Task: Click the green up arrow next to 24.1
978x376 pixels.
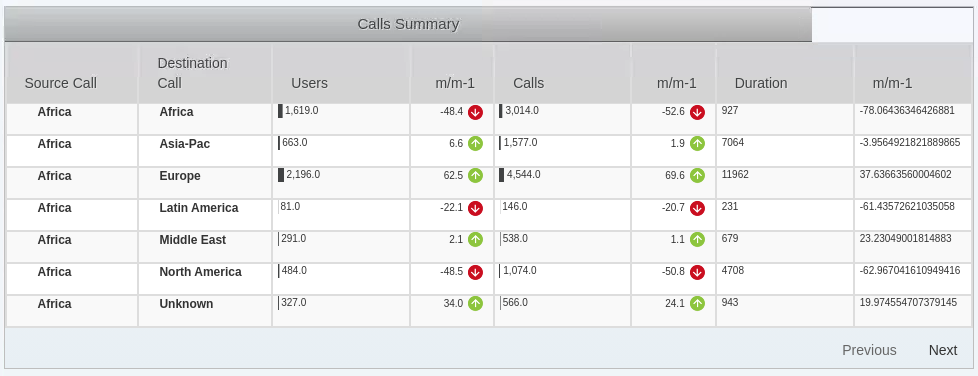Action: pyautogui.click(x=697, y=304)
